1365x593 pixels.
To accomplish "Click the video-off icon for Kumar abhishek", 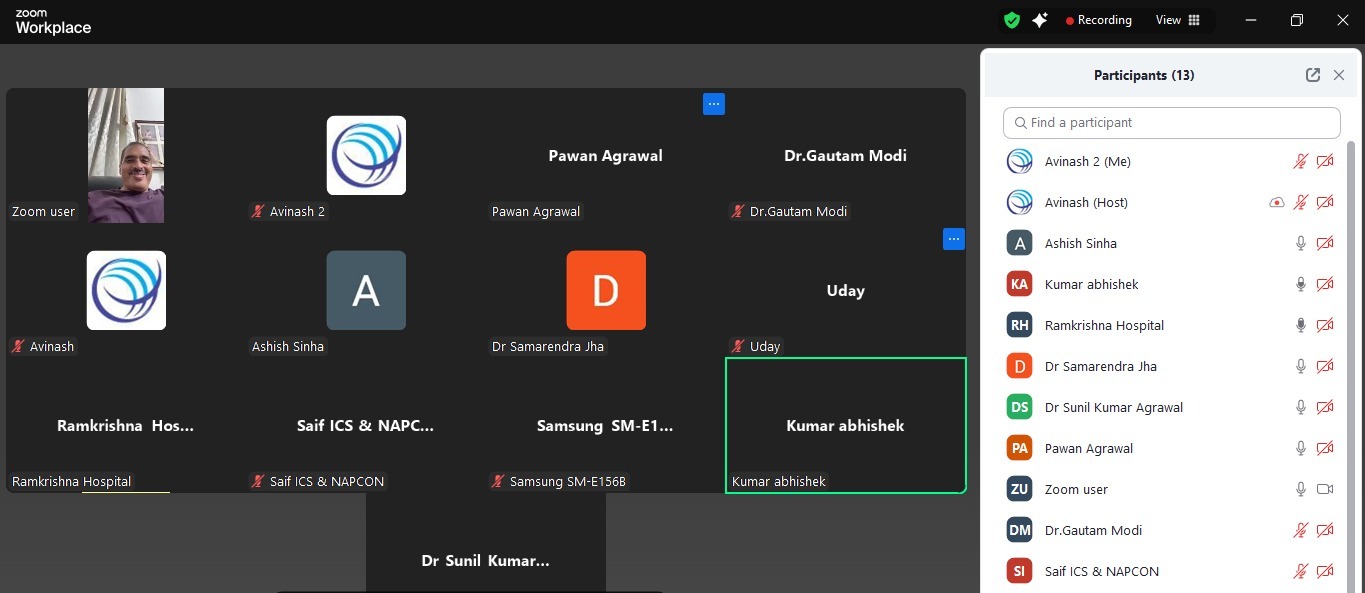I will [1325, 284].
